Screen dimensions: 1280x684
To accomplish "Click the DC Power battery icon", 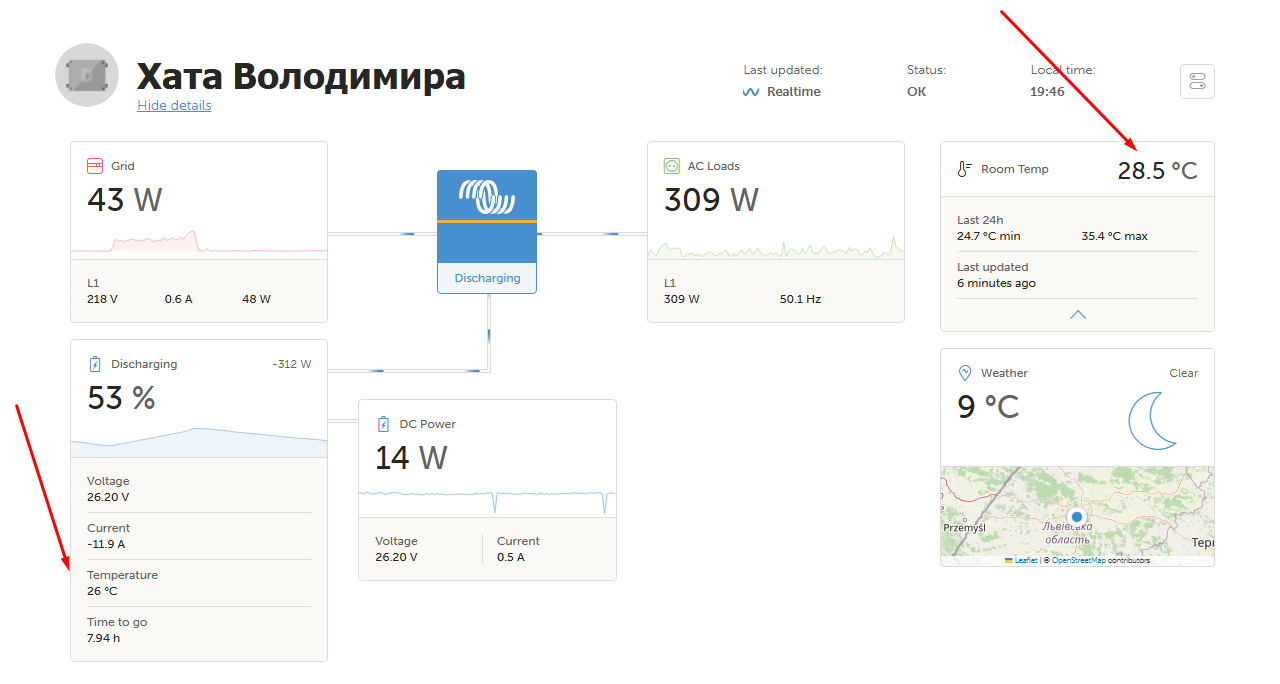I will pyautogui.click(x=383, y=424).
